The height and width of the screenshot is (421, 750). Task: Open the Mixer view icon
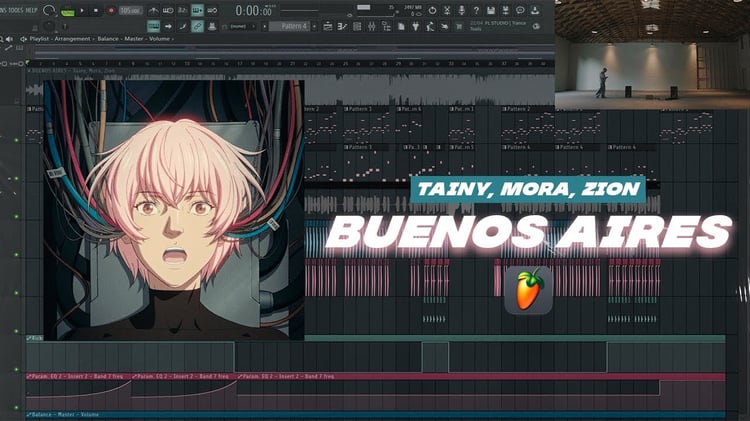[x=372, y=27]
